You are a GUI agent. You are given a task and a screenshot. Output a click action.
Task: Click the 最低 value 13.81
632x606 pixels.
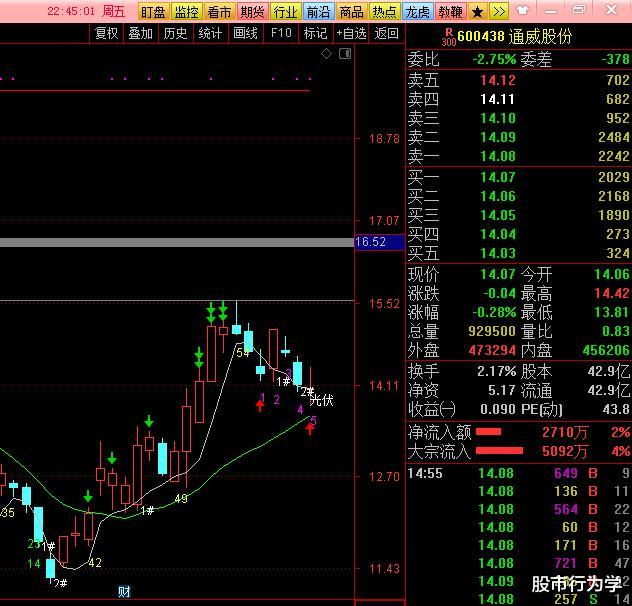pyautogui.click(x=612, y=312)
